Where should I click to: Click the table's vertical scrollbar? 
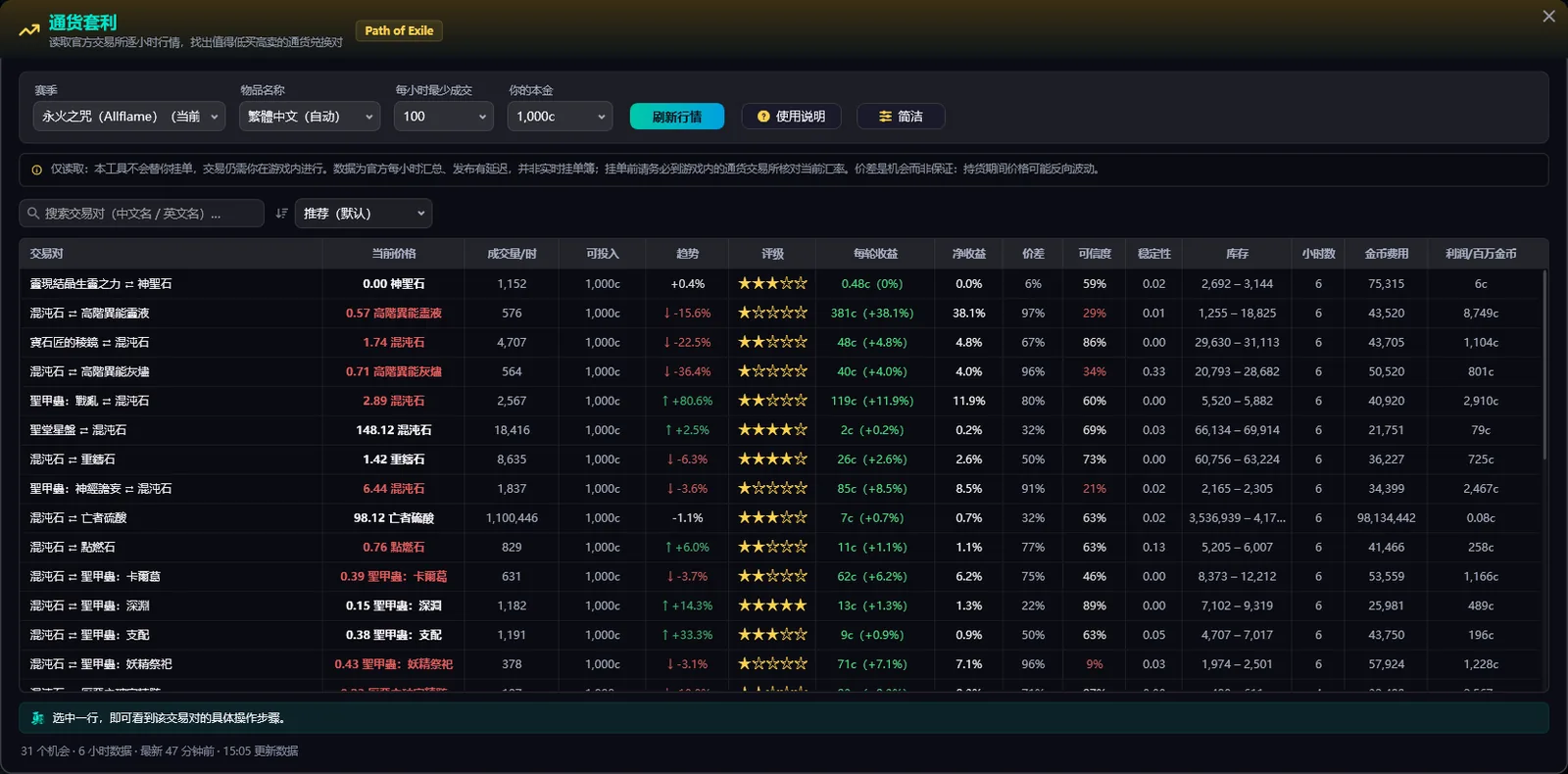(1544, 364)
